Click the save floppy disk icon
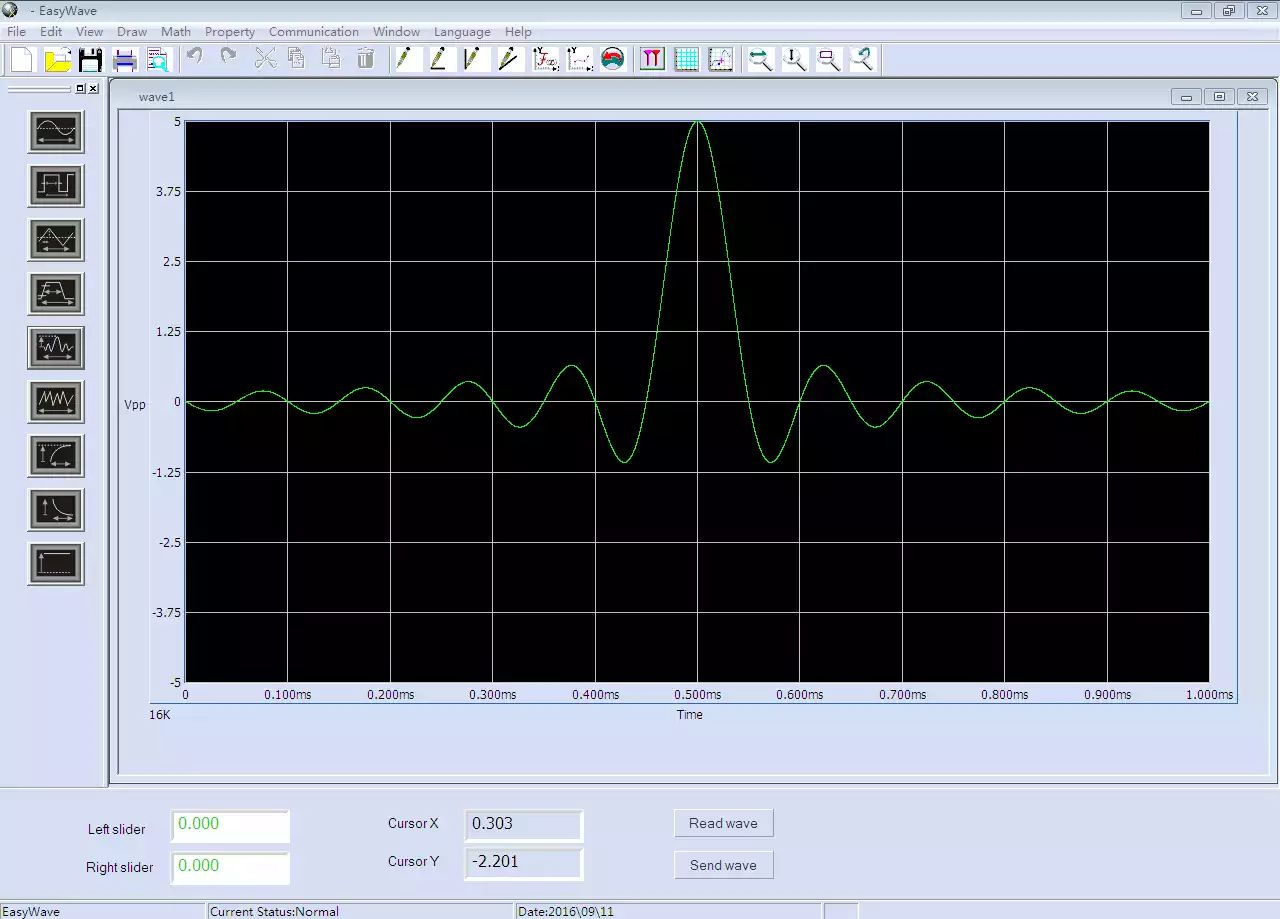 [x=91, y=59]
